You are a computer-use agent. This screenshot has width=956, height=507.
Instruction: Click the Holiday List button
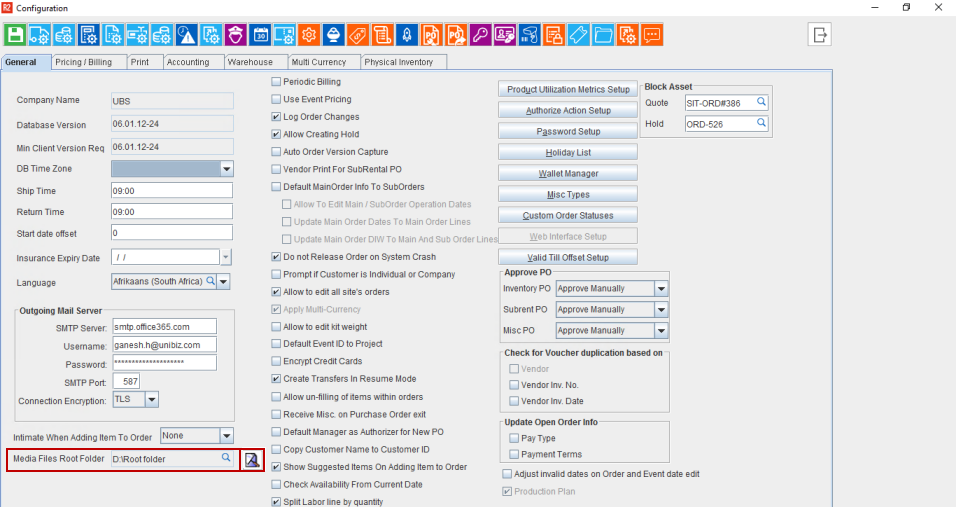click(568, 153)
